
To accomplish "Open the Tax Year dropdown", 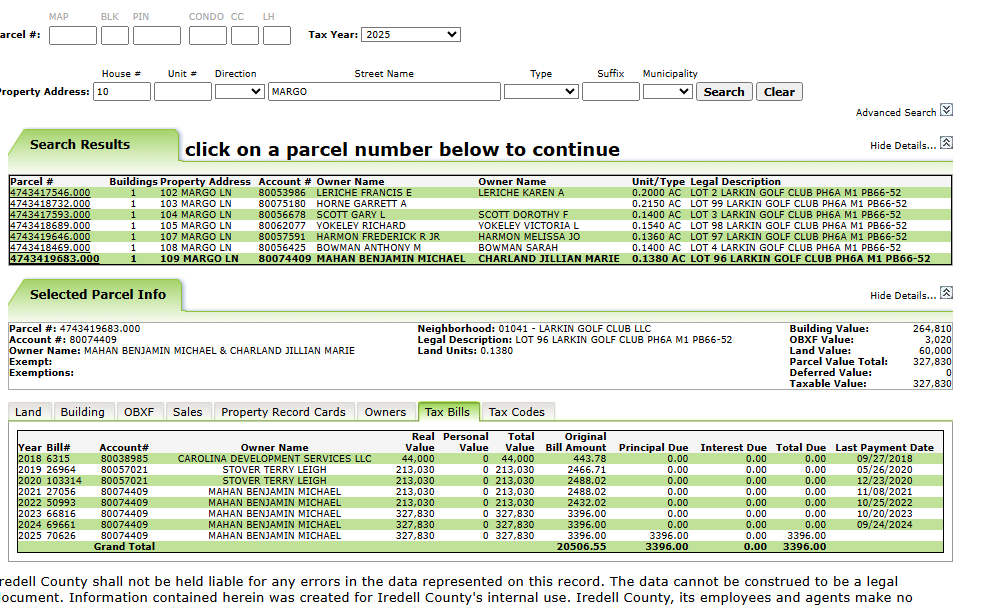I will coord(410,35).
